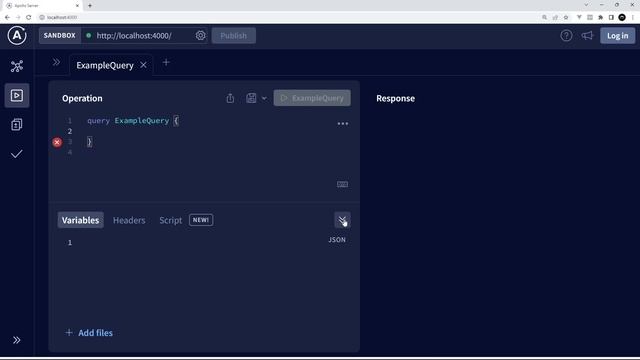Click the query ExampleQuery code line
640x360 pixels.
pos(133,121)
